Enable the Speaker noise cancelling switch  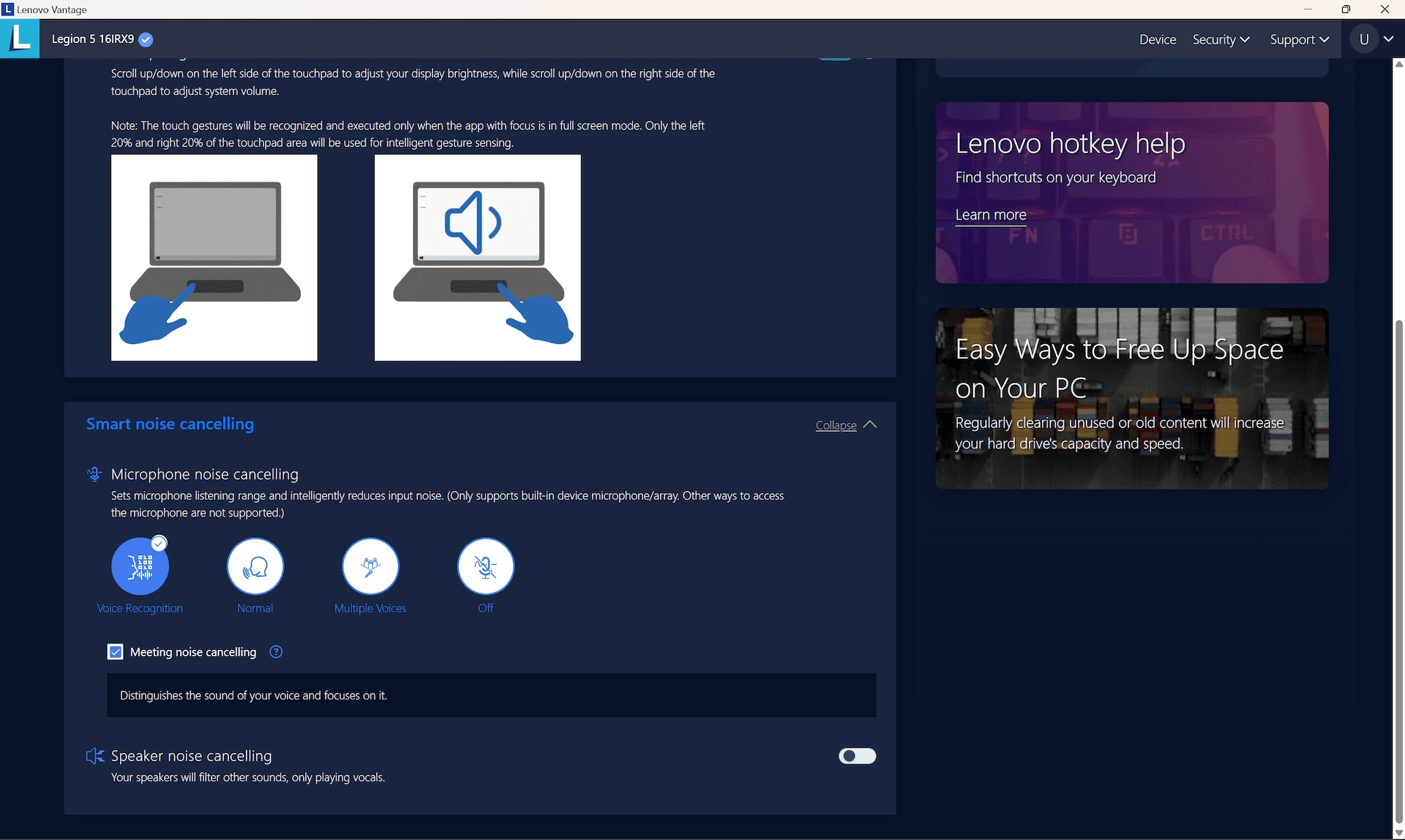click(x=857, y=756)
